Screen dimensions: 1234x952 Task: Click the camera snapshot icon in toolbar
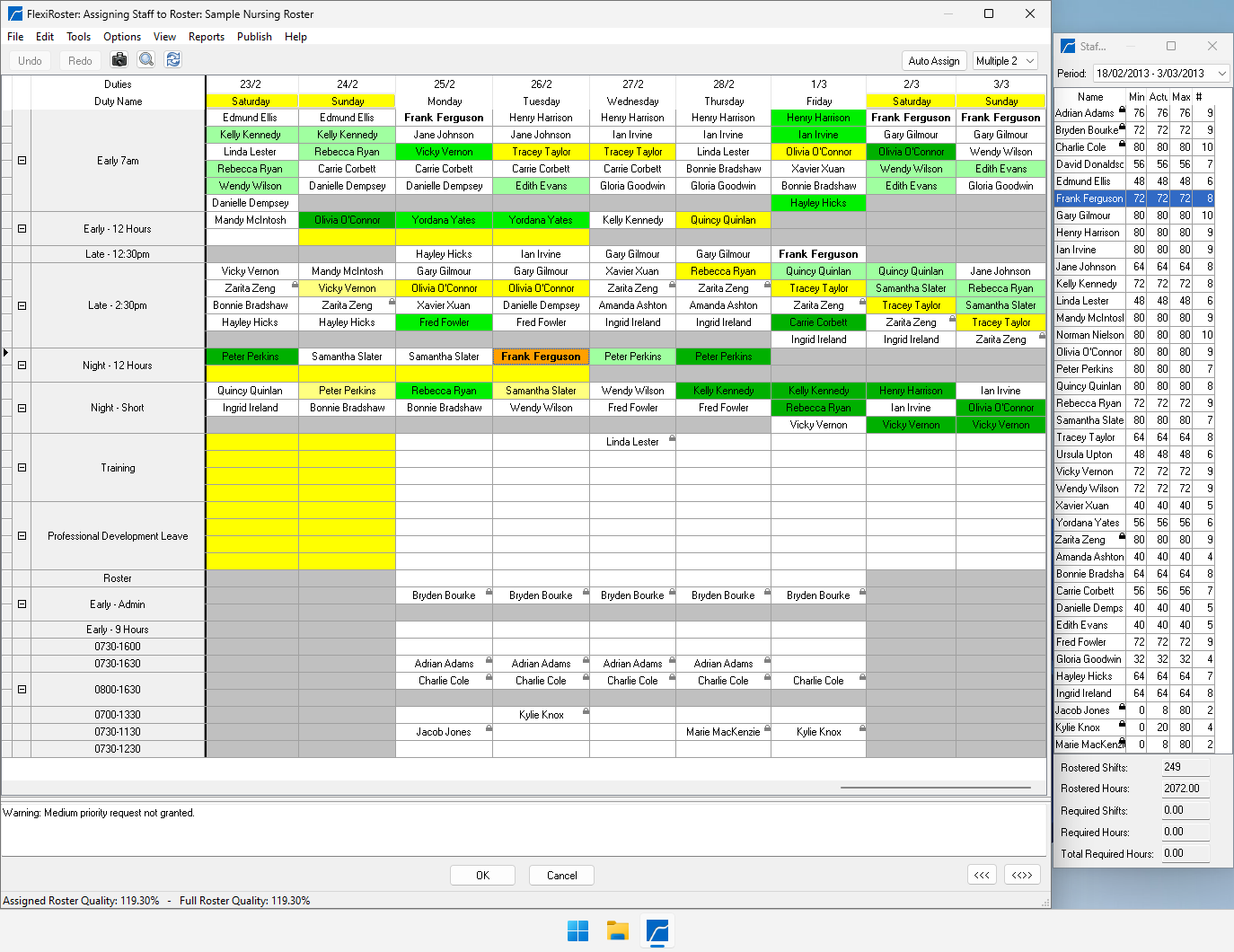pyautogui.click(x=119, y=60)
